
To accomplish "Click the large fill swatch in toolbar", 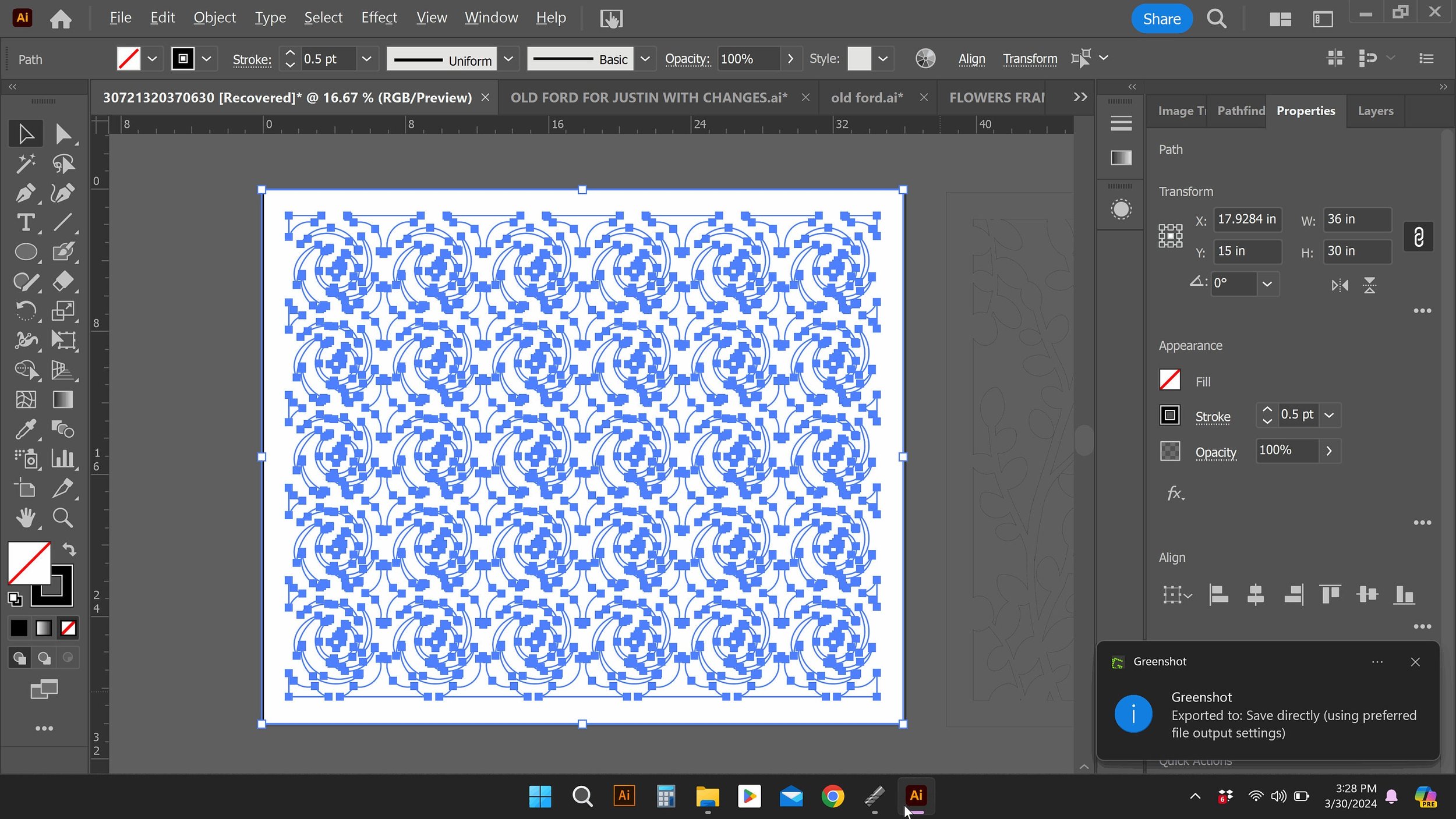I will pyautogui.click(x=29, y=563).
